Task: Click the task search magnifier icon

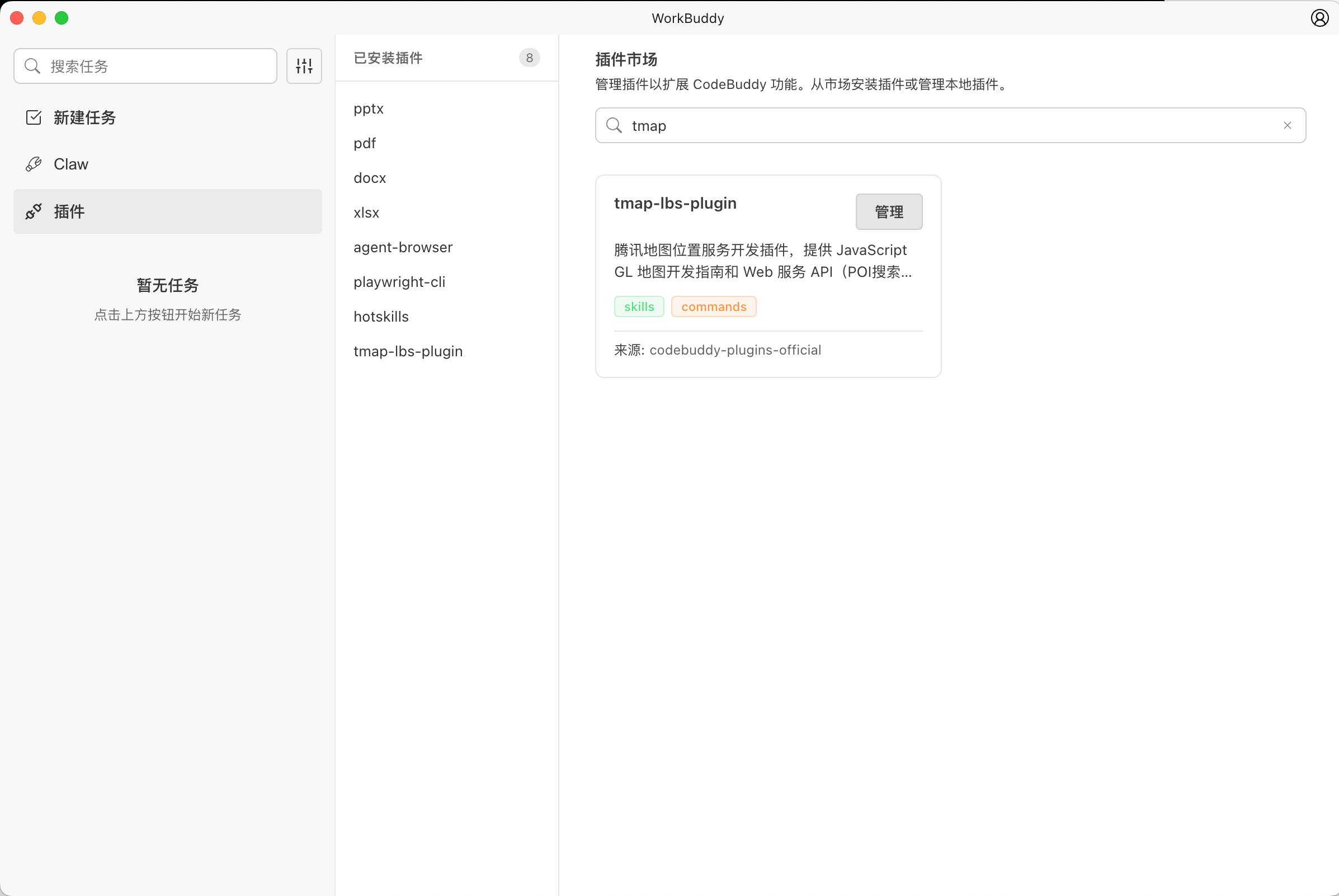Action: [32, 67]
